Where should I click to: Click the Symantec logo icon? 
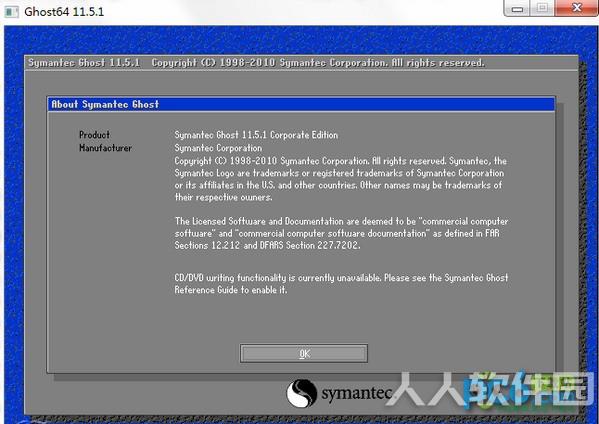tap(302, 393)
